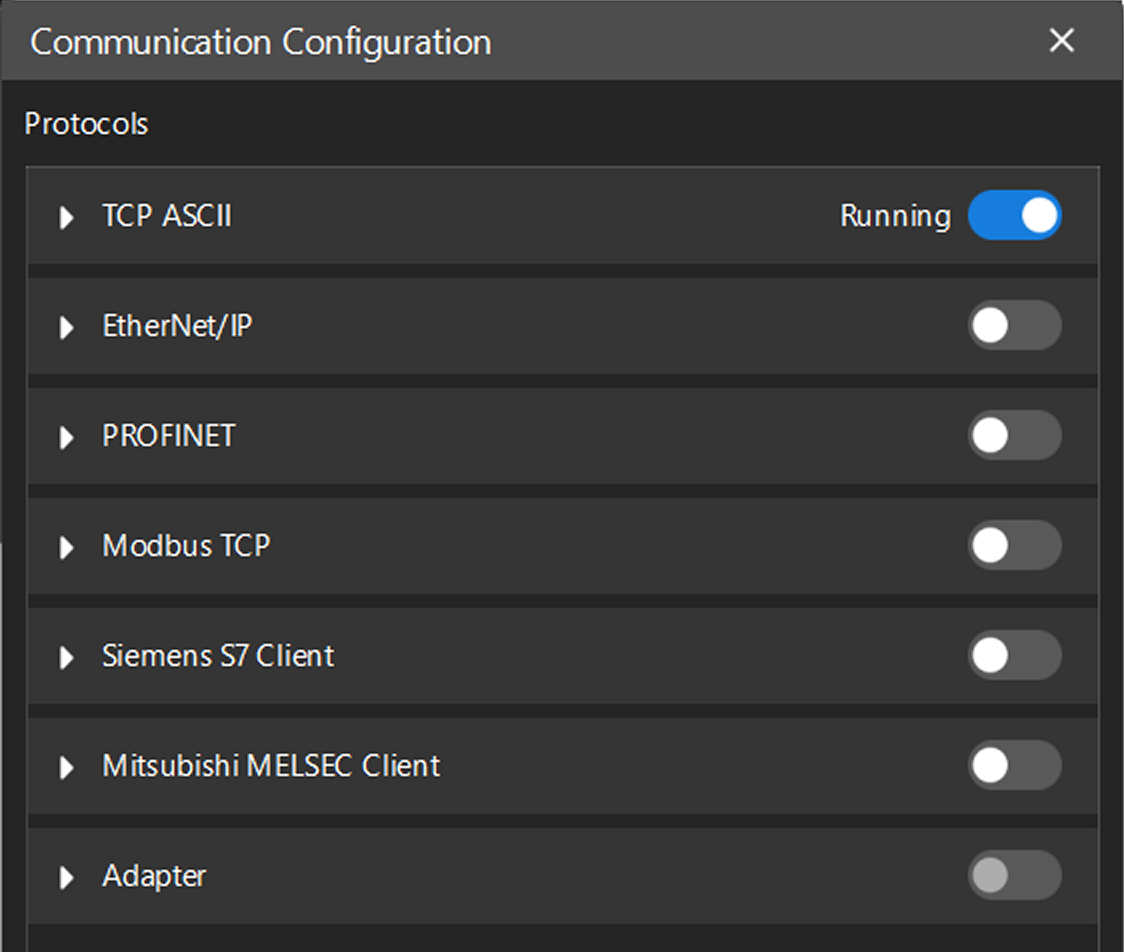Turn on Mitsubishi MELSEC Client toggle

1014,766
